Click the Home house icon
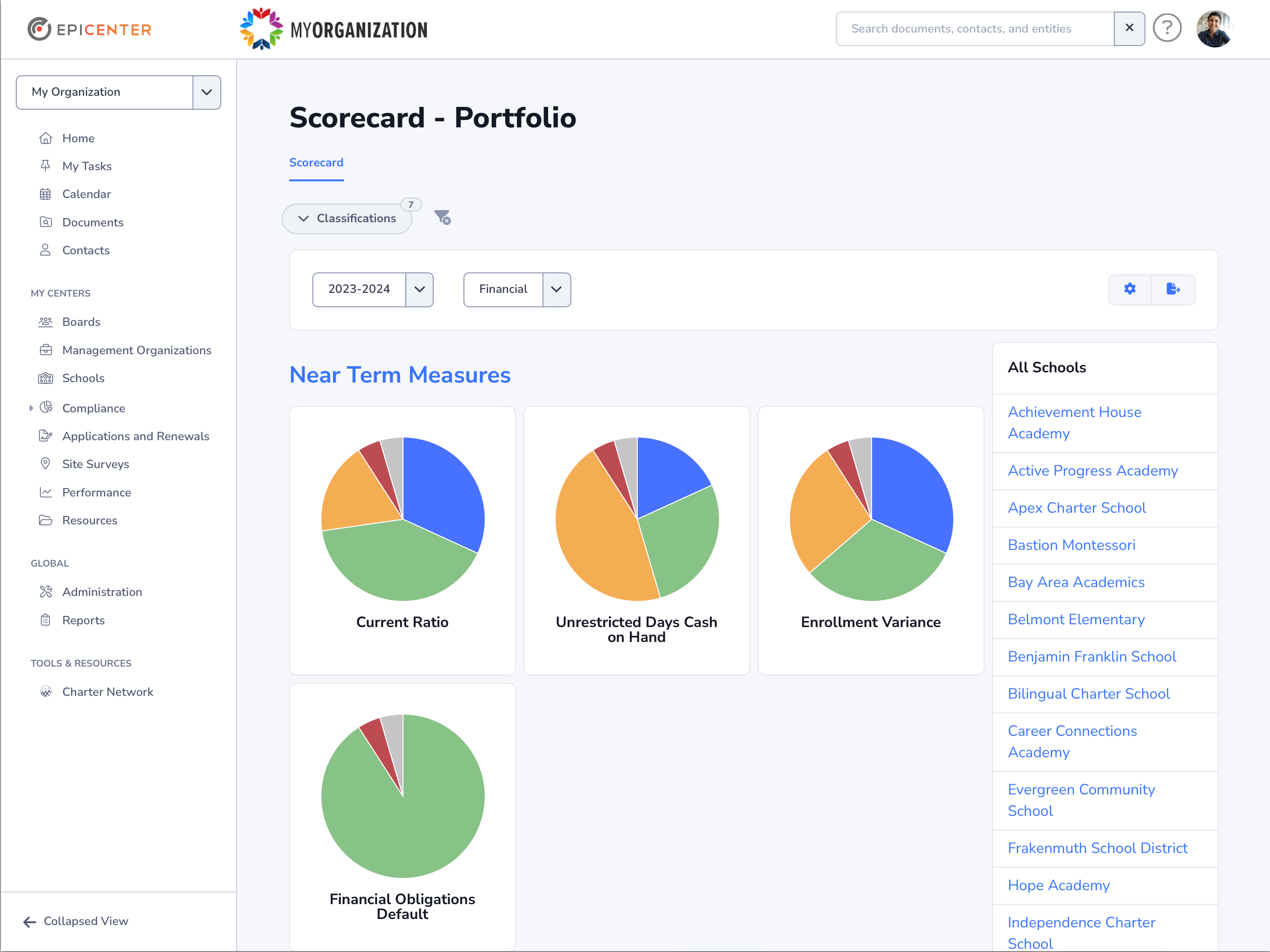The height and width of the screenshot is (952, 1270). click(46, 138)
